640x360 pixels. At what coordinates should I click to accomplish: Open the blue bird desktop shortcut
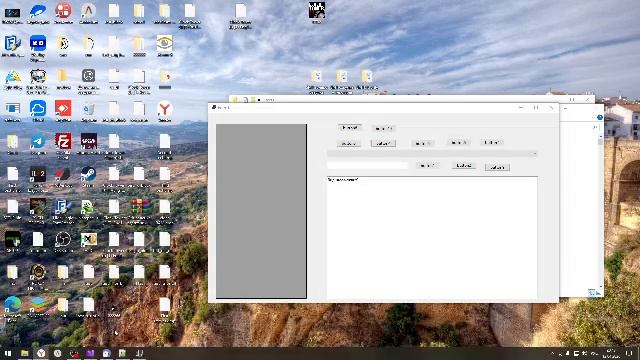pyautogui.click(x=38, y=11)
